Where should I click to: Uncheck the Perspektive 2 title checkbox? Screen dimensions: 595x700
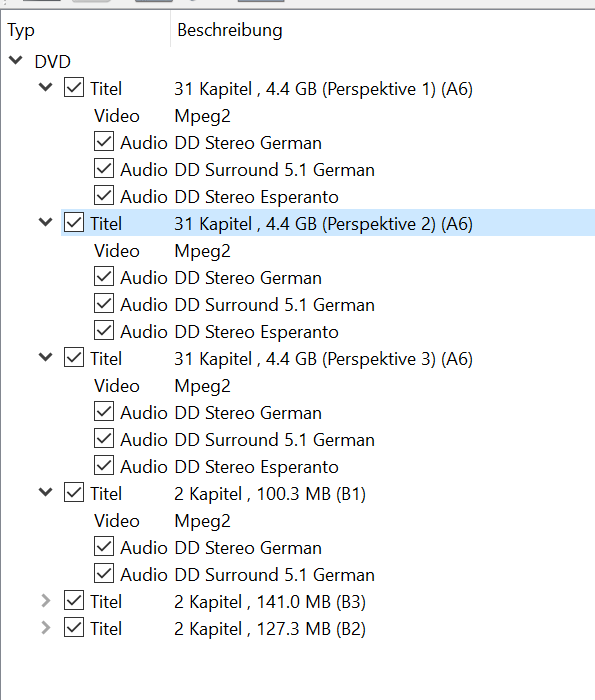point(74,222)
